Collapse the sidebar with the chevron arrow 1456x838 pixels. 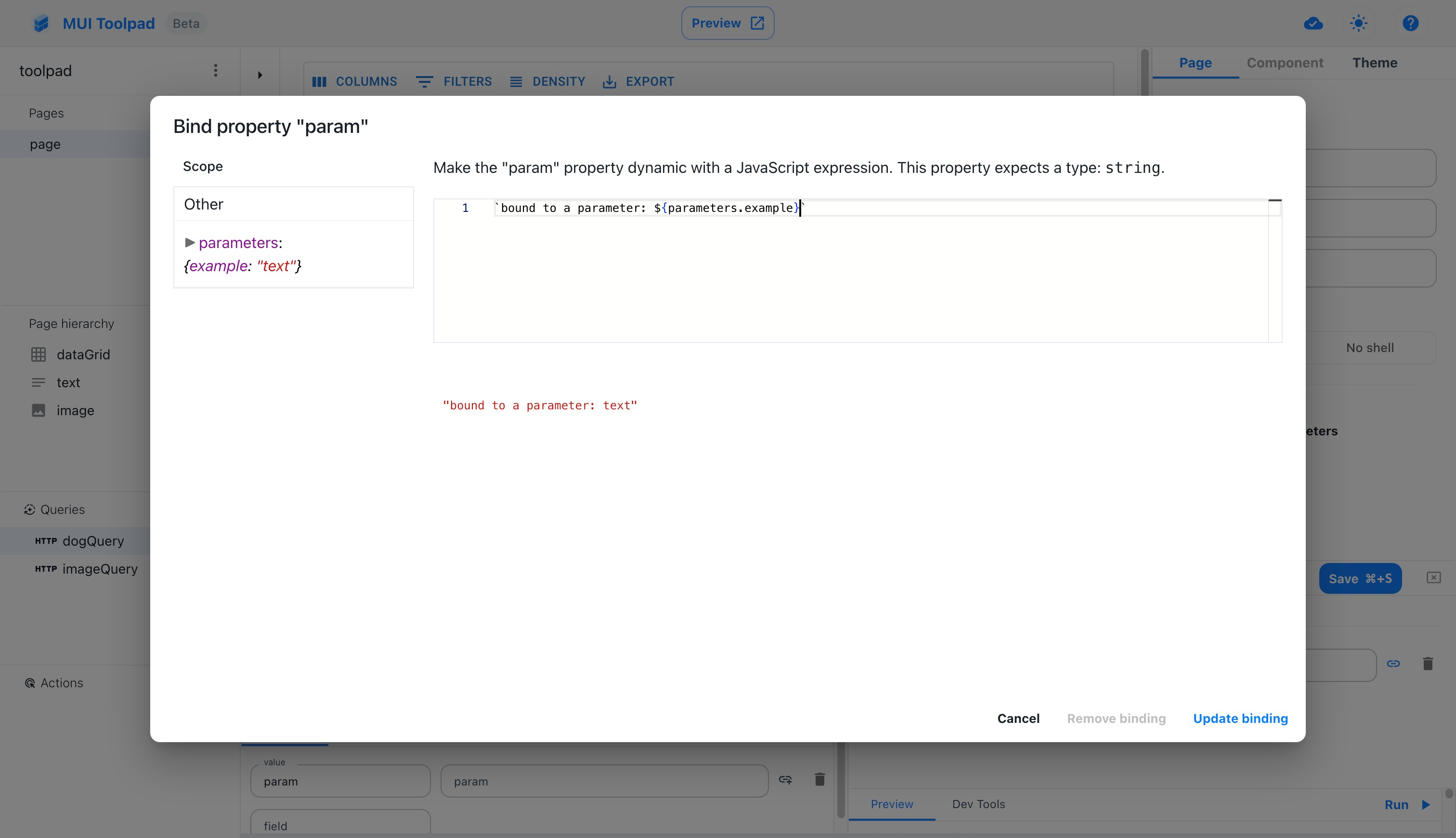pos(260,75)
